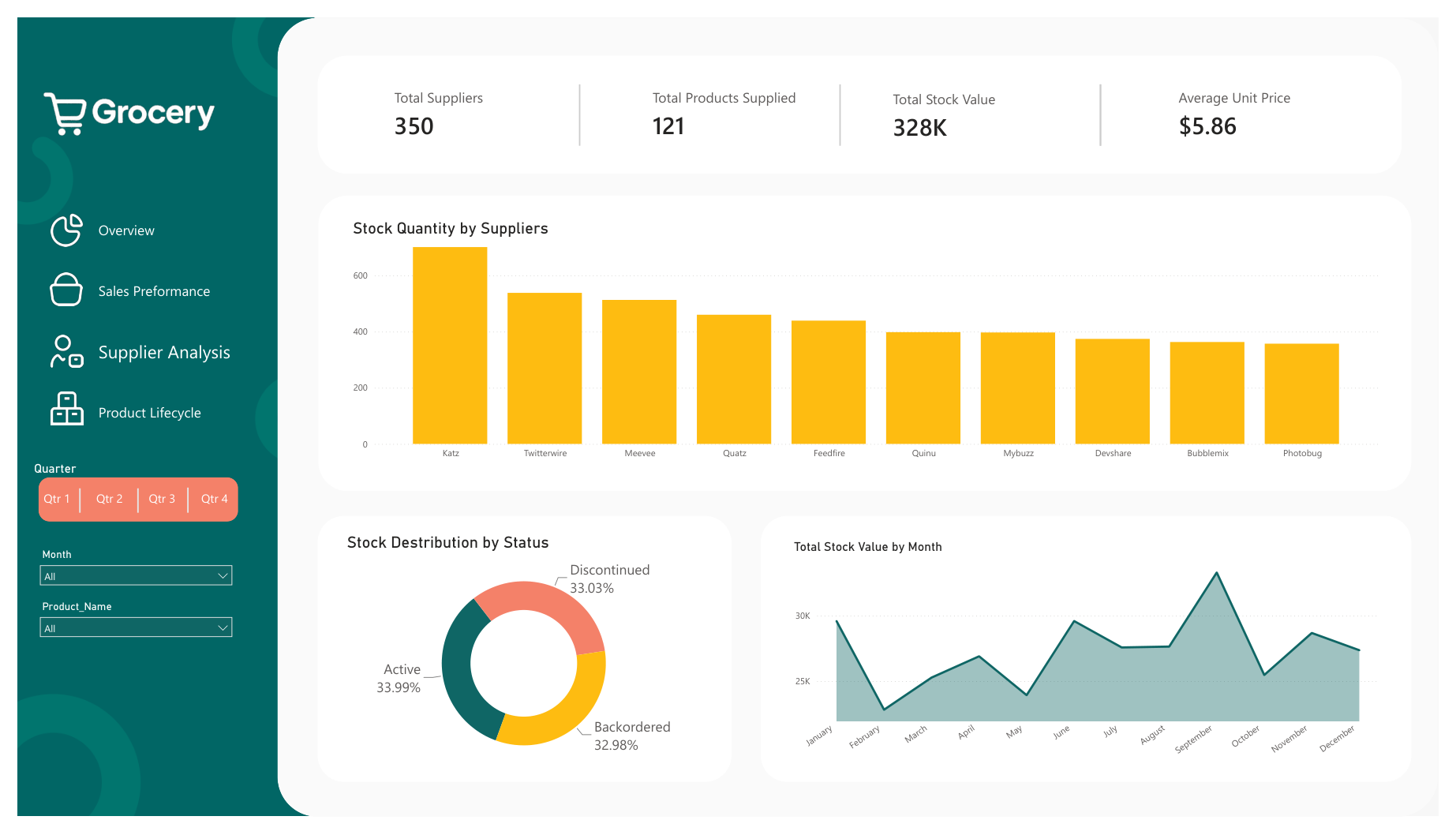Screen dimensions: 1456x835
Task: Open the Sales Preformance page label
Action: (154, 291)
